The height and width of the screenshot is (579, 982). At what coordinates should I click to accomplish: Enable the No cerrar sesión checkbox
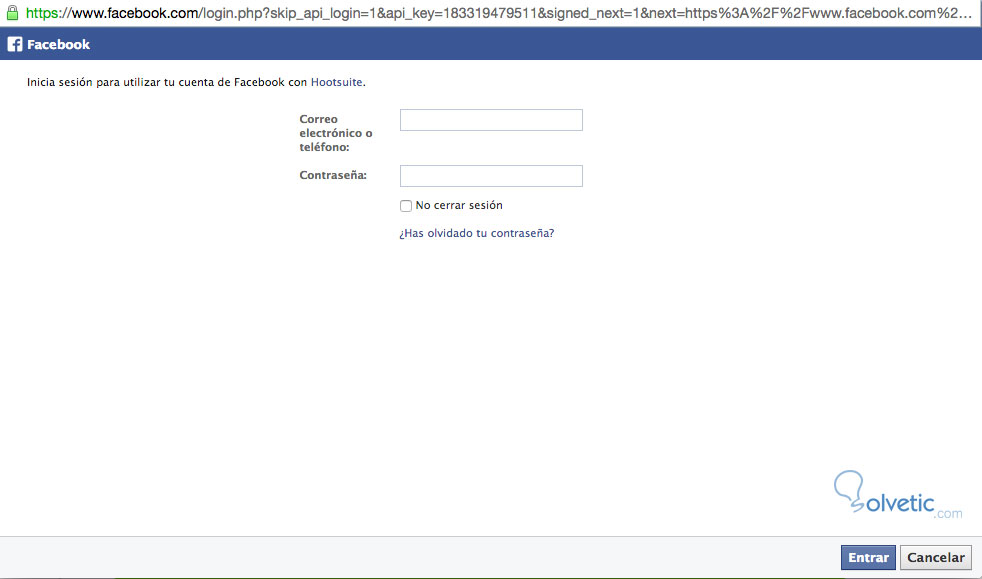point(406,206)
